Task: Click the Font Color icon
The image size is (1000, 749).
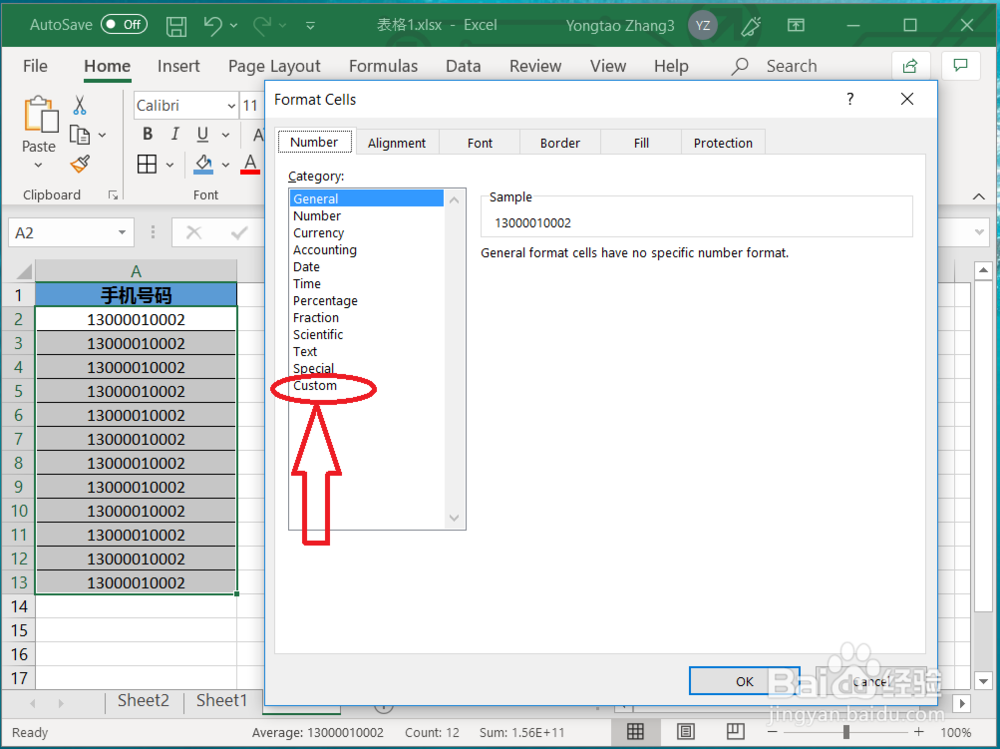Action: click(x=249, y=164)
